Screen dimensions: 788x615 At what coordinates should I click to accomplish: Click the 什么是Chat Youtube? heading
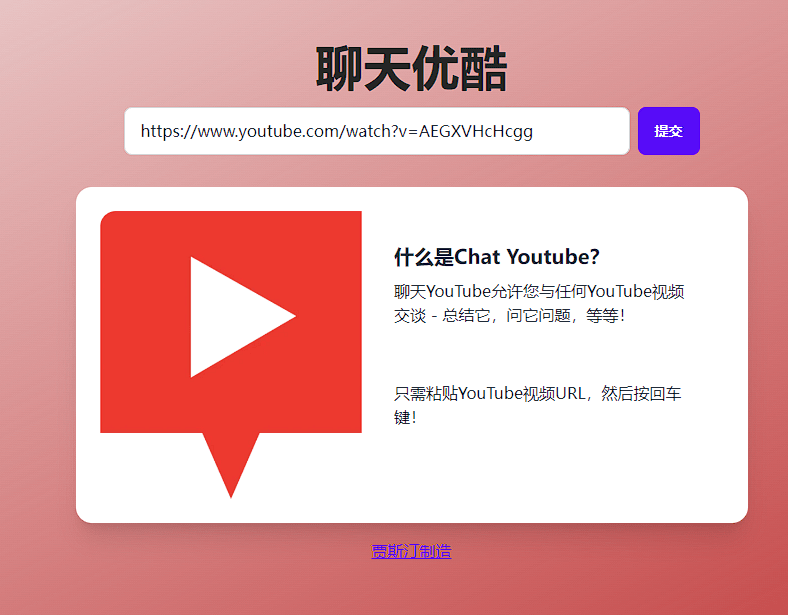click(497, 257)
